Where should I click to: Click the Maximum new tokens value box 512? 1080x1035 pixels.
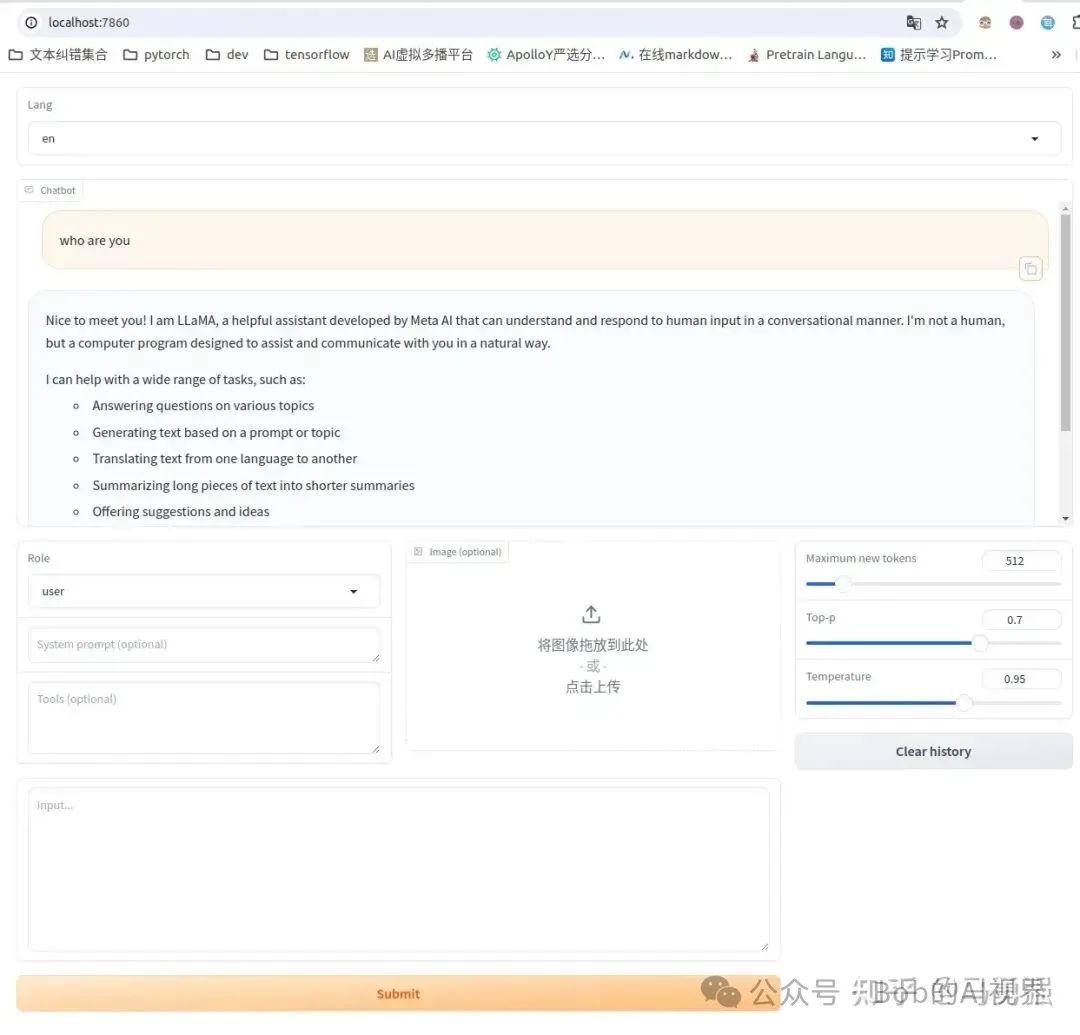[x=1021, y=561]
